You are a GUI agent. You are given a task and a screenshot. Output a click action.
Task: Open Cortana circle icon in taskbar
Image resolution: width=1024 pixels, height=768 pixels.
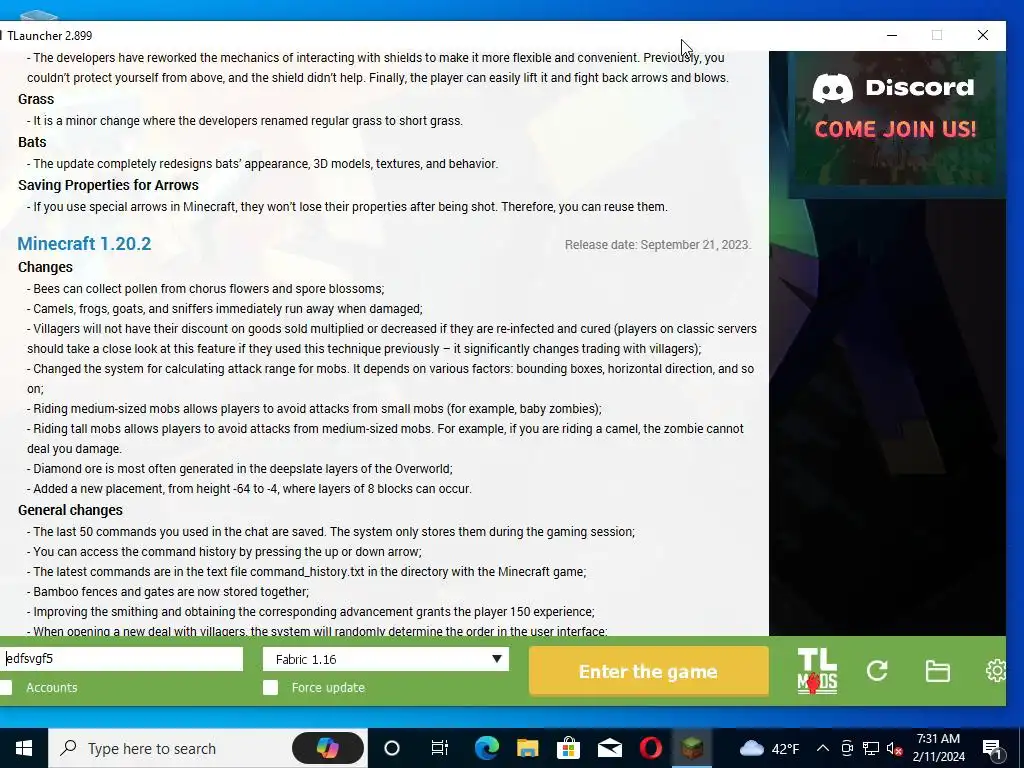tap(392, 748)
